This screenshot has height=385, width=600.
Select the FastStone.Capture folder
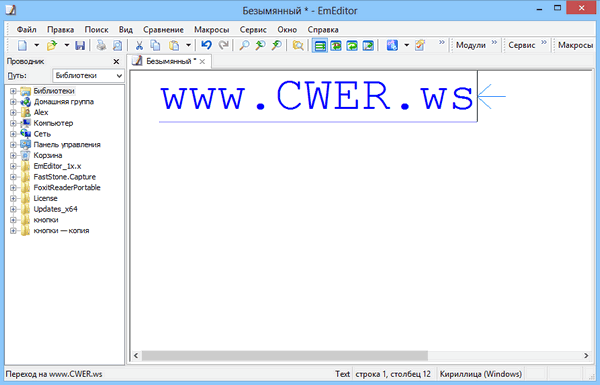pos(65,177)
